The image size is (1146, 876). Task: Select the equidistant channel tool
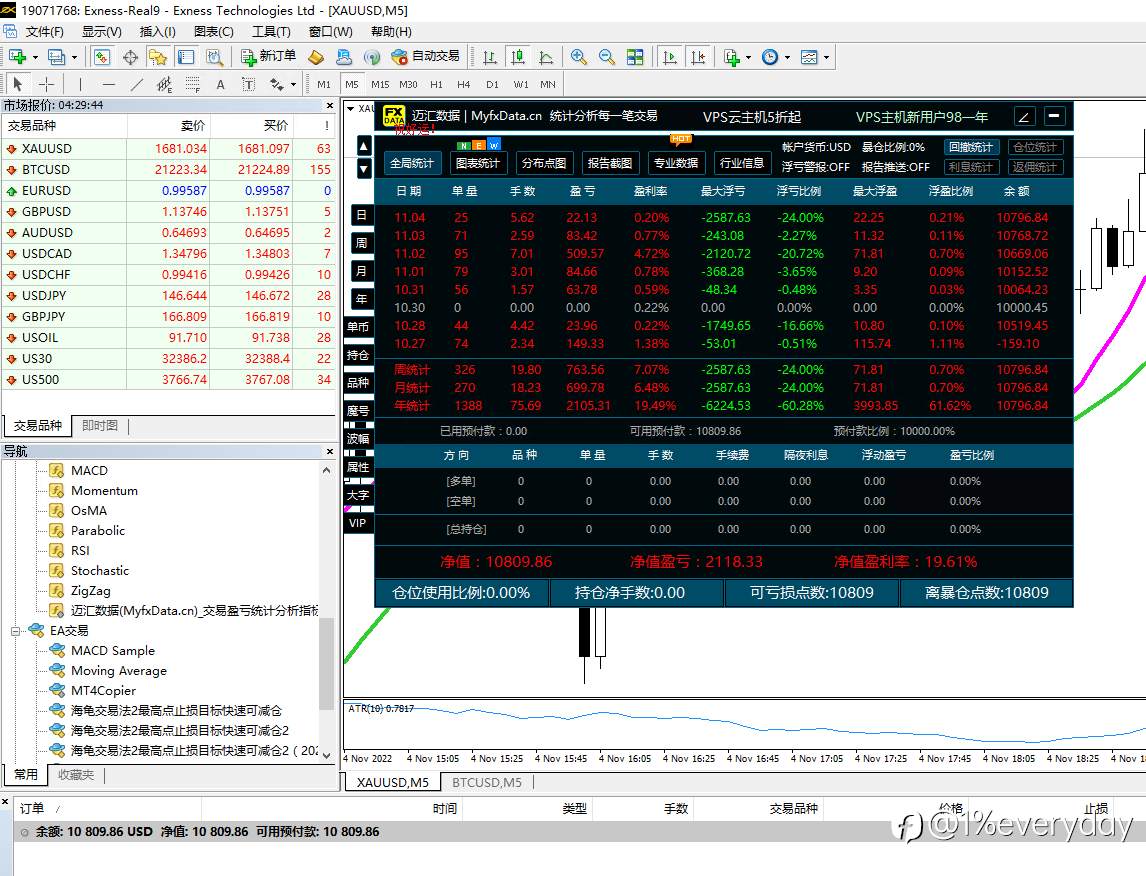click(x=164, y=84)
